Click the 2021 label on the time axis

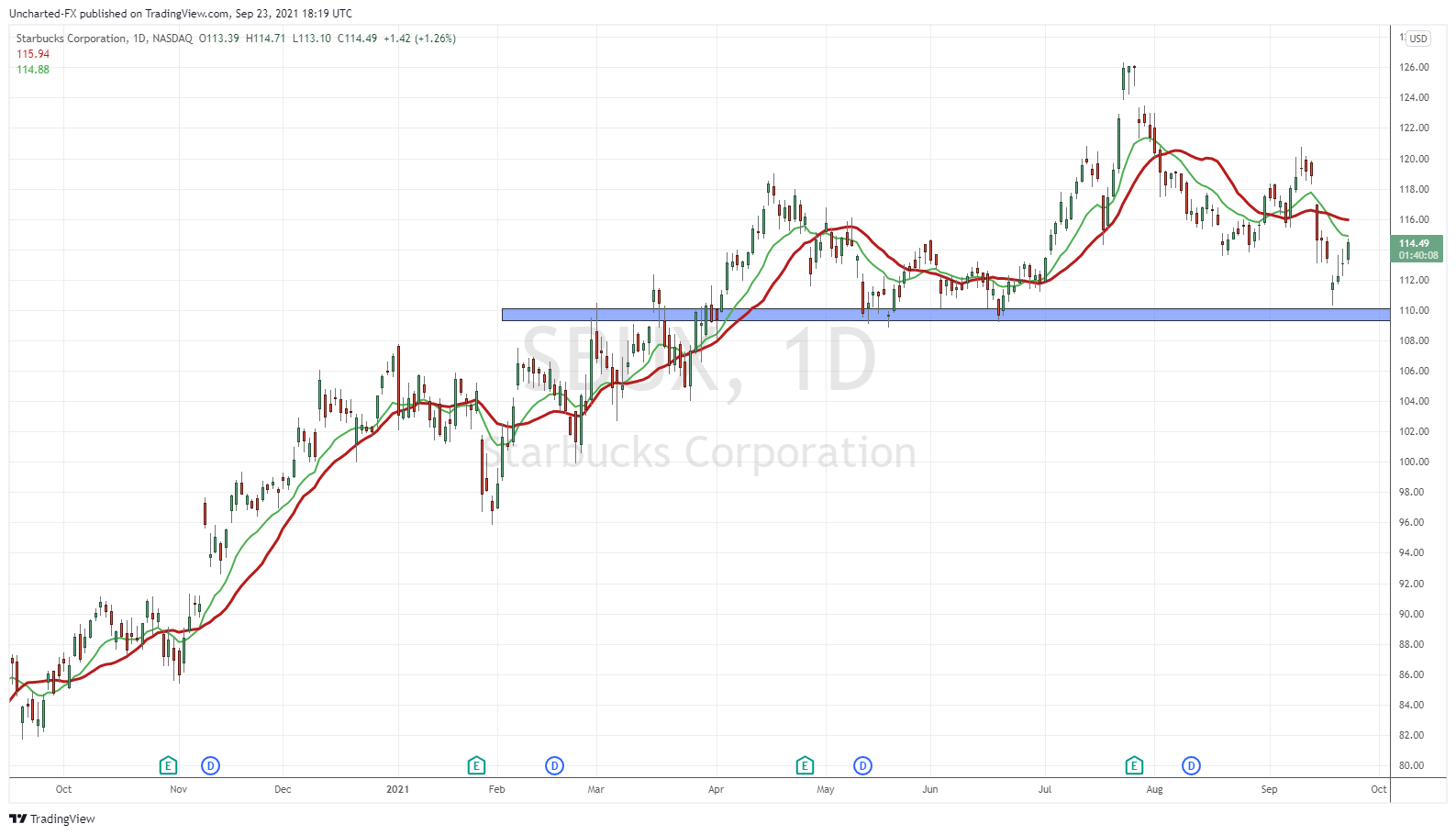coord(398,789)
